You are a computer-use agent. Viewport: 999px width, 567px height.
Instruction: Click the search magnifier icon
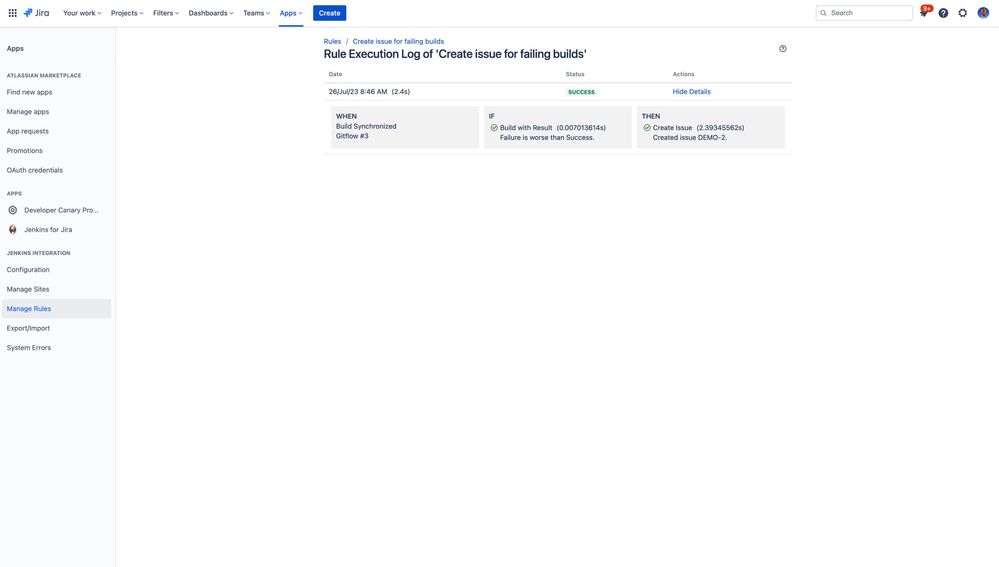823,13
